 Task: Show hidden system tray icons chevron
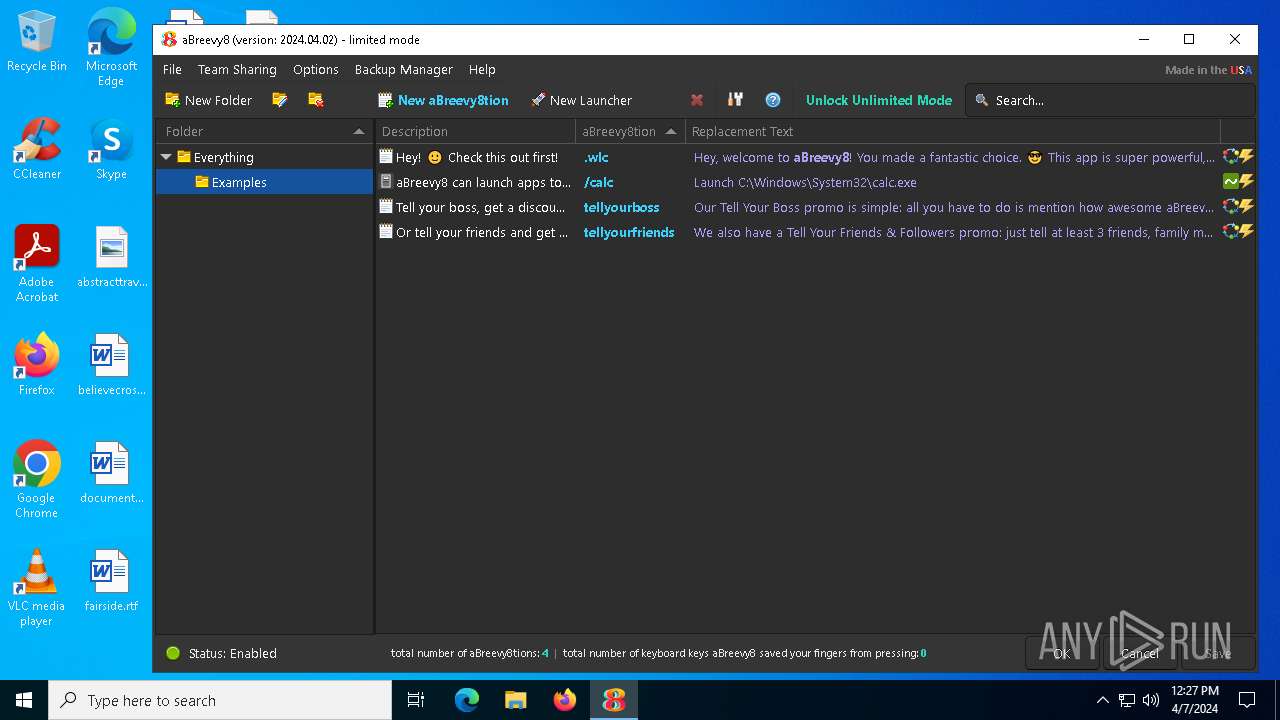coord(1103,700)
